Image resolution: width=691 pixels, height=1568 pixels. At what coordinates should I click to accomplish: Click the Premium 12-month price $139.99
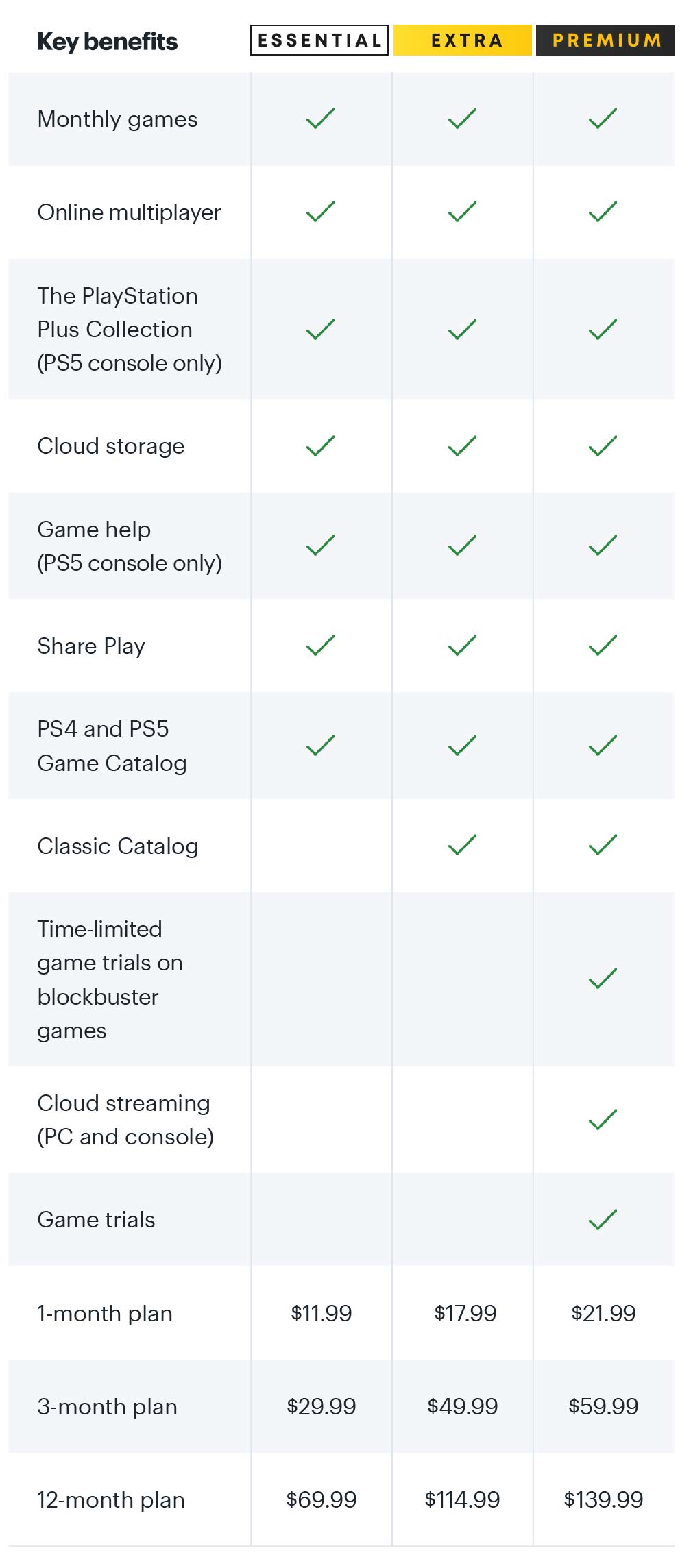(603, 1499)
